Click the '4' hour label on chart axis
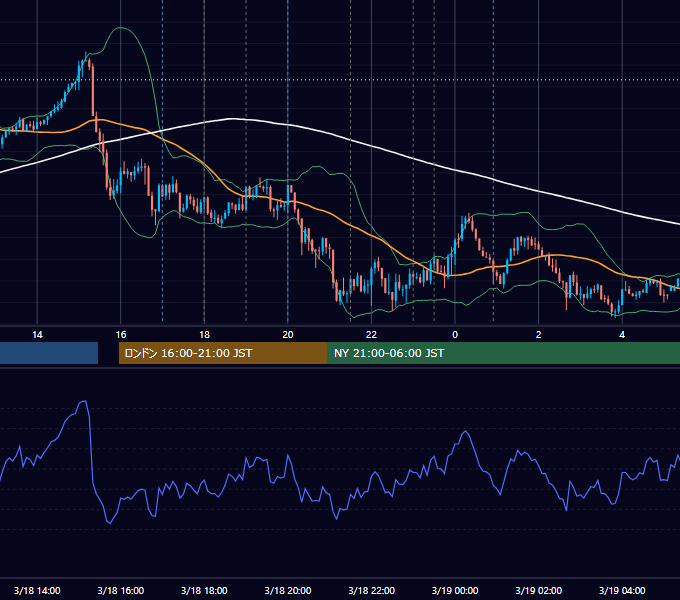680x600 pixels. tap(622, 335)
